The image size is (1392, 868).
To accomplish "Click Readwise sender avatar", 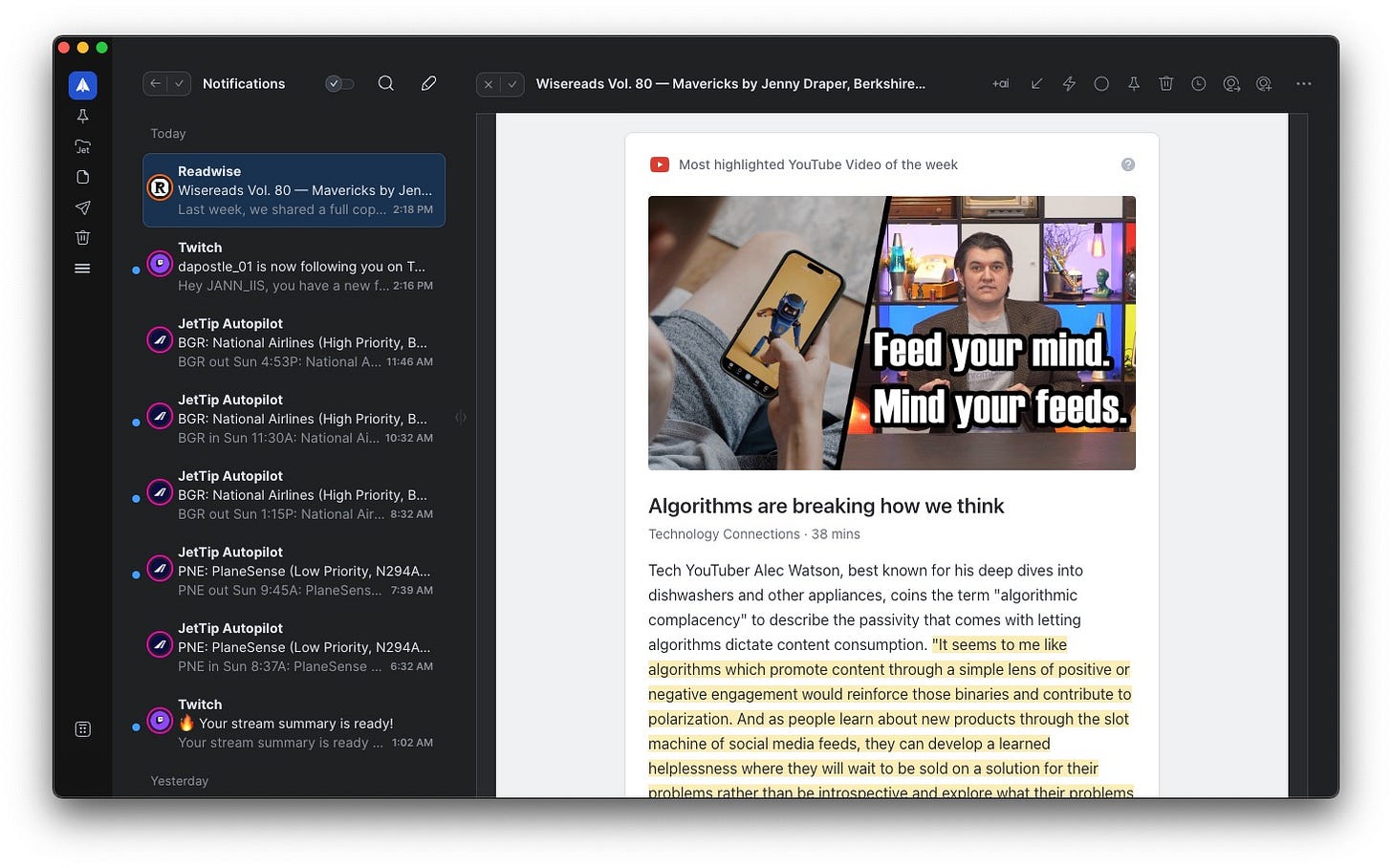I will 160,187.
